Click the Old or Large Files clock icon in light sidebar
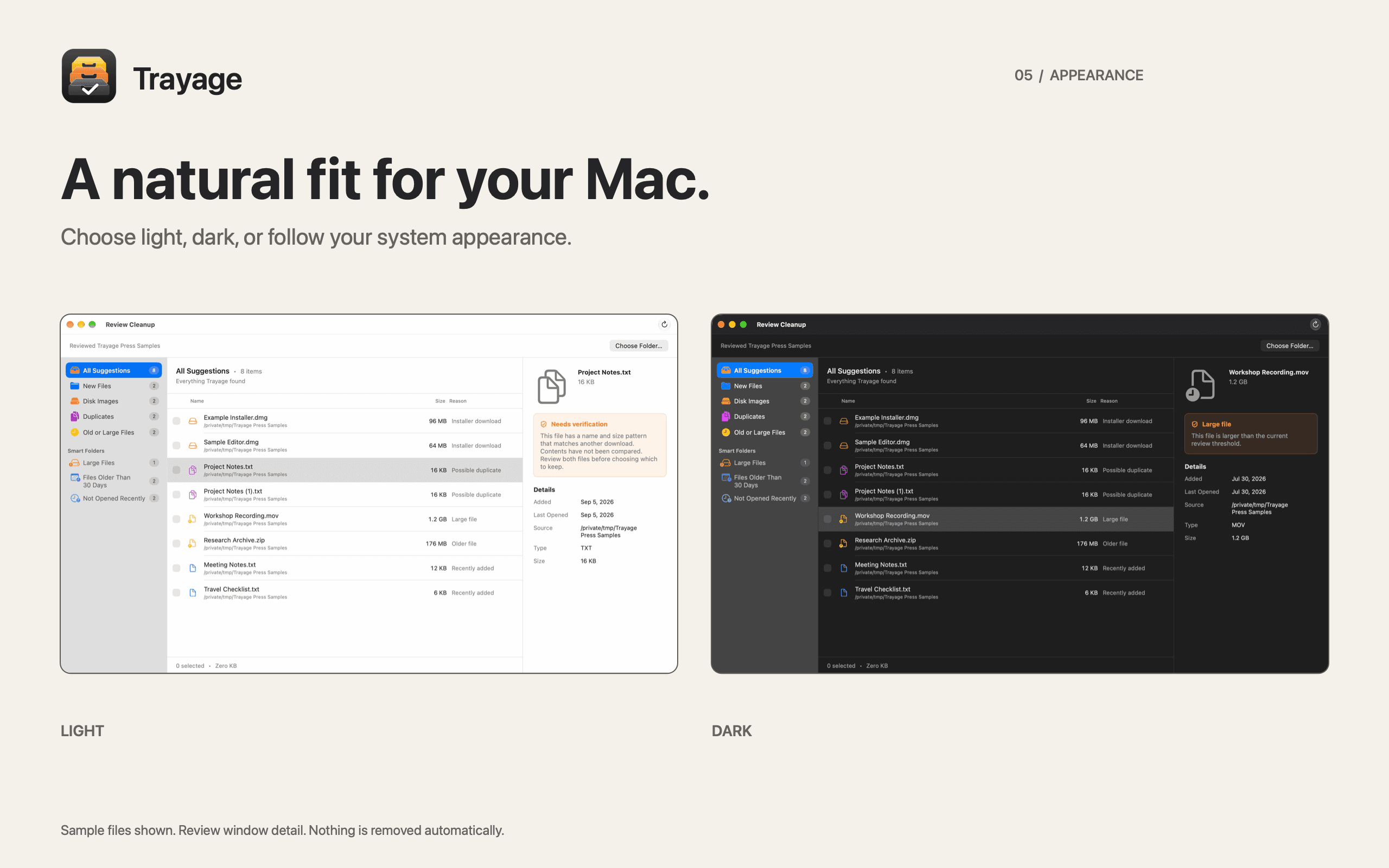 point(75,432)
